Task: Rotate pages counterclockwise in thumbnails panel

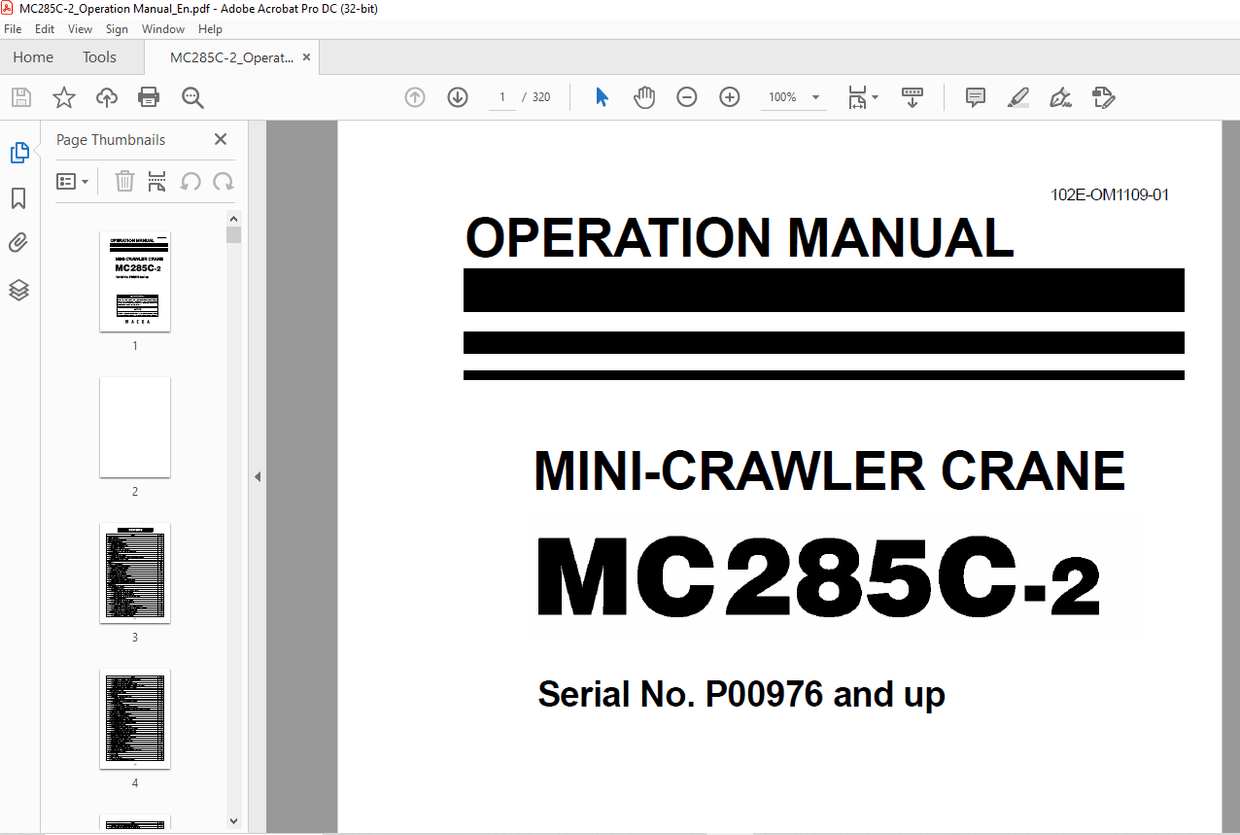Action: [x=191, y=181]
